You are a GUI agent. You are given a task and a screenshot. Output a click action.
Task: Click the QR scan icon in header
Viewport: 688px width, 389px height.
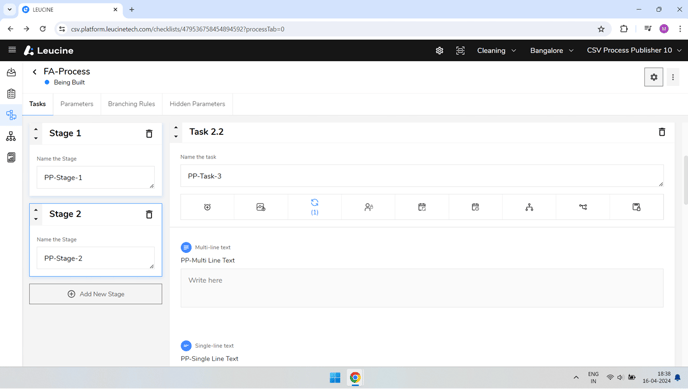click(460, 50)
